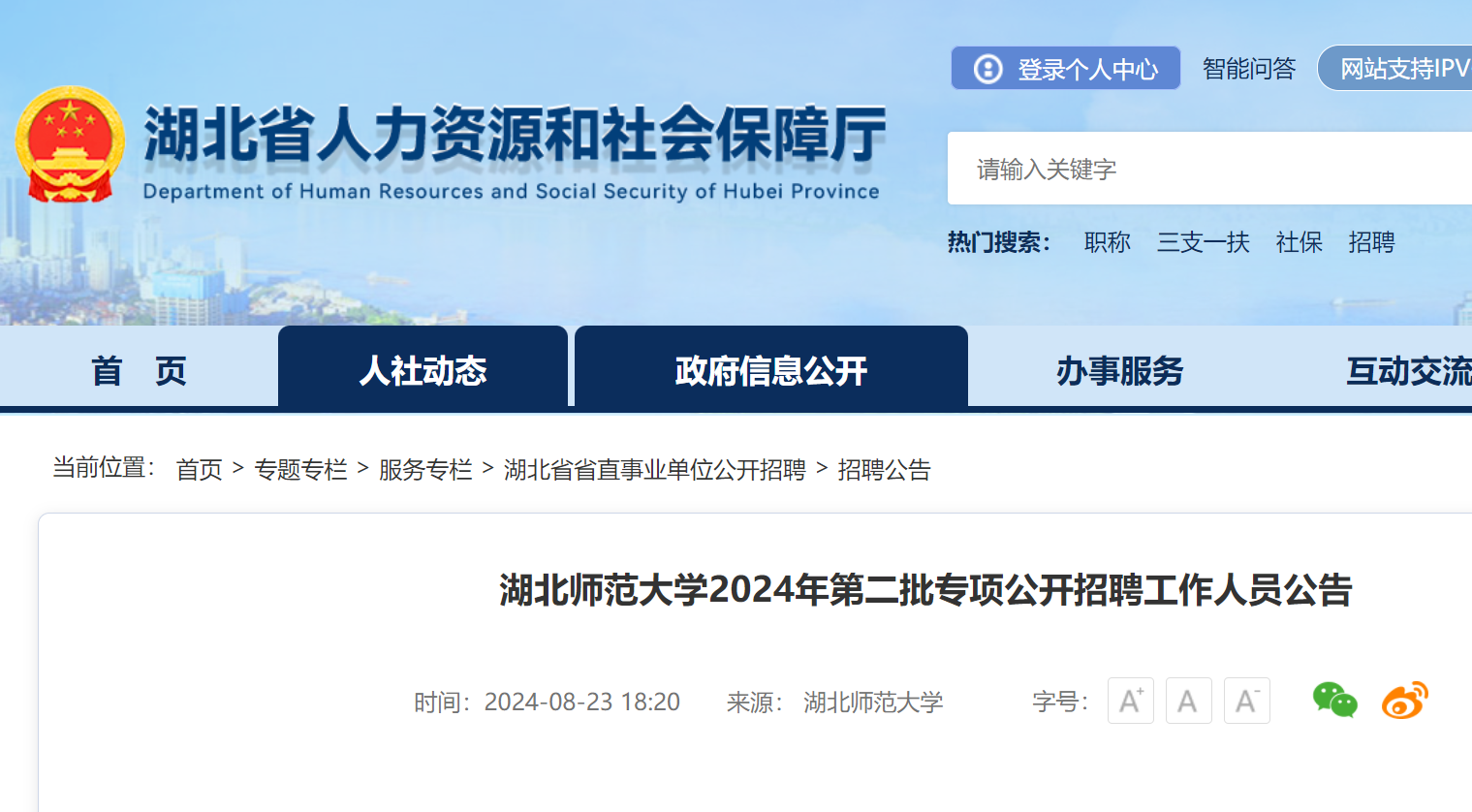Click the 湖北省人力资源和社会保障厅 site title
Viewport: 1472px width, 812px height.
(x=515, y=134)
